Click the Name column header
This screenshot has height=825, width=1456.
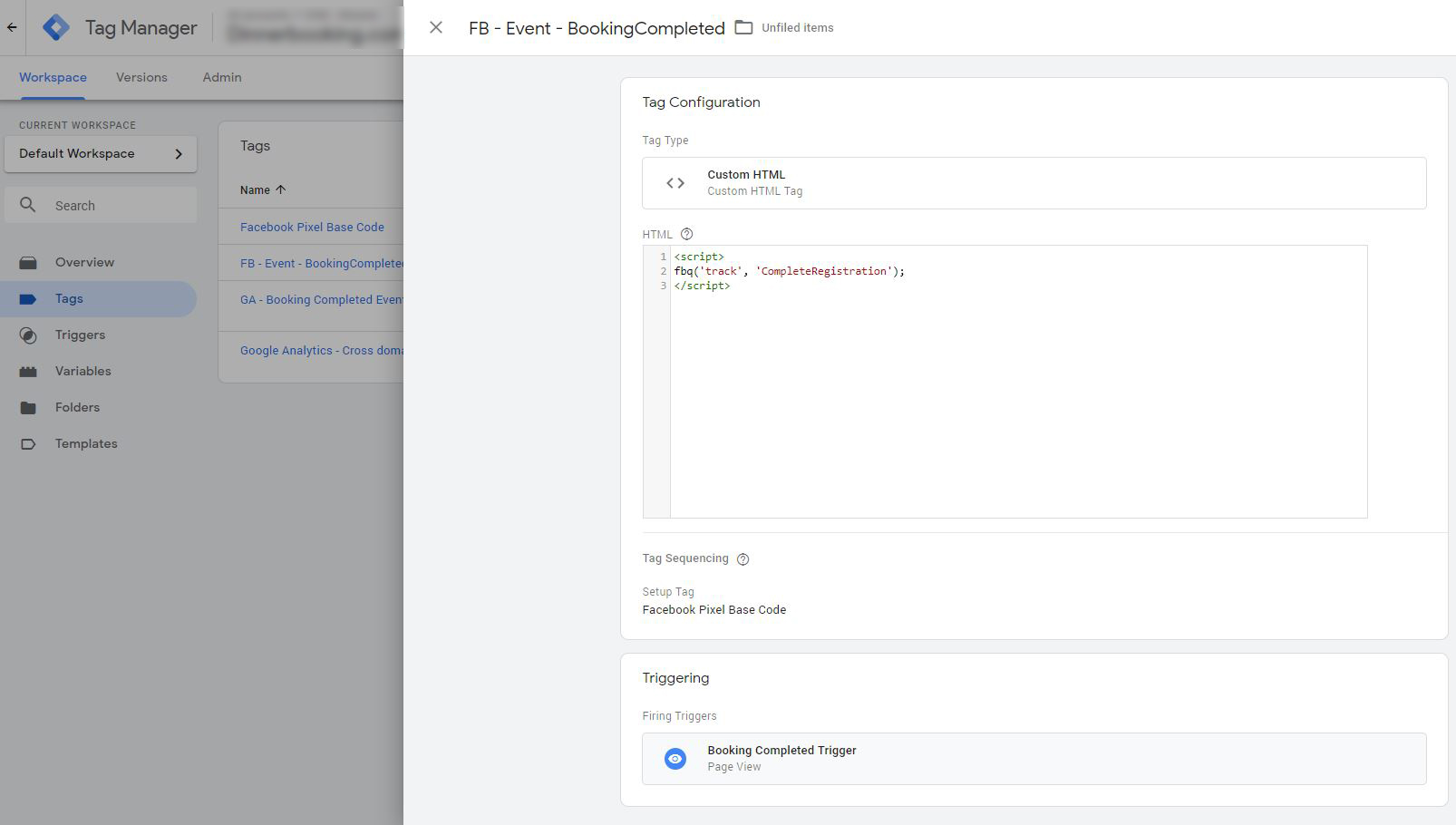tap(255, 189)
